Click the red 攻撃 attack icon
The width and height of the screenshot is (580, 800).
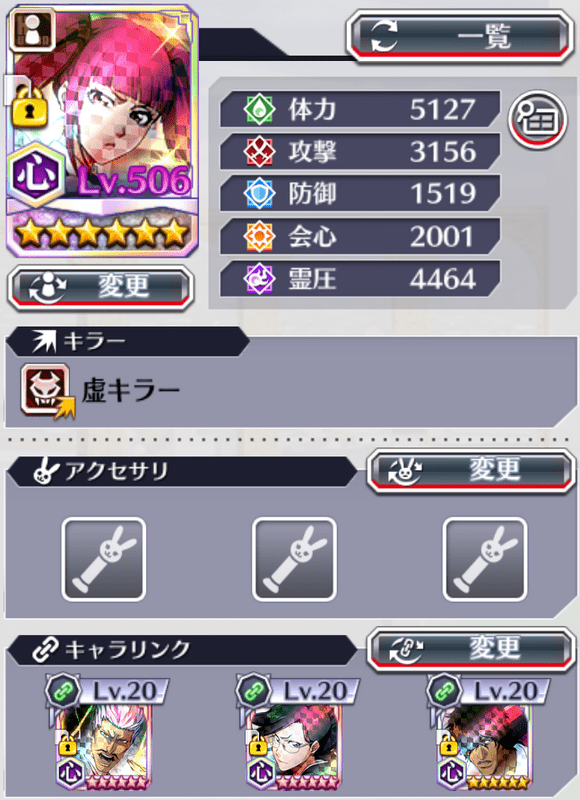click(x=259, y=152)
